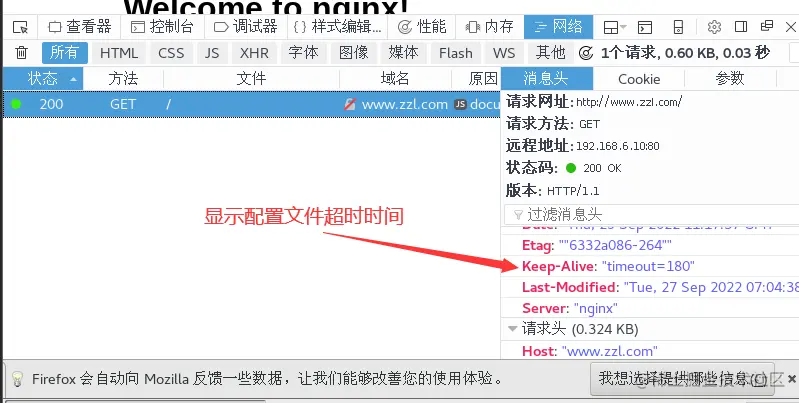
Task: Toggle responsive design mode icon
Action: (678, 27)
